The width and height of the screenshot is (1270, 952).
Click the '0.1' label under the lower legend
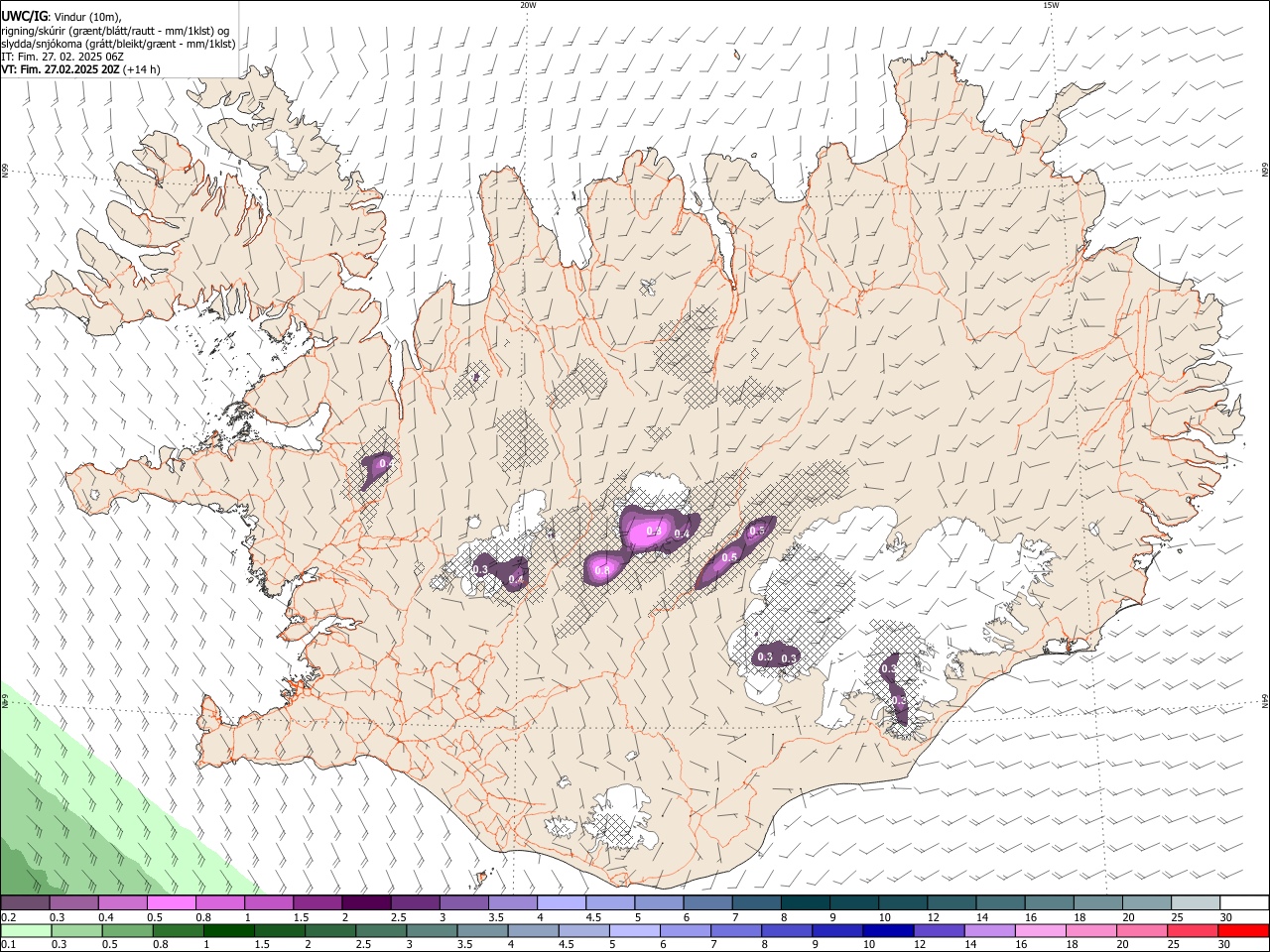(7, 945)
